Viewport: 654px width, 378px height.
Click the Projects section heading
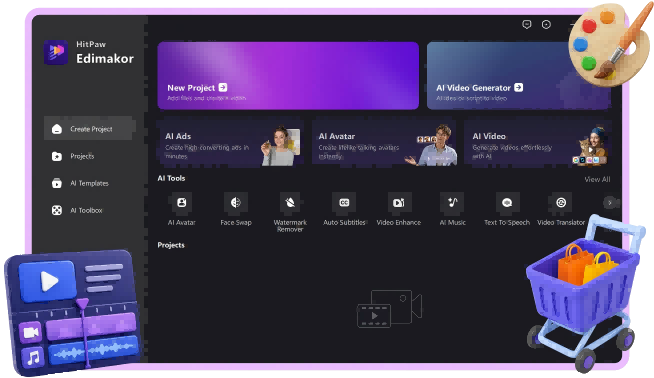coord(171,245)
